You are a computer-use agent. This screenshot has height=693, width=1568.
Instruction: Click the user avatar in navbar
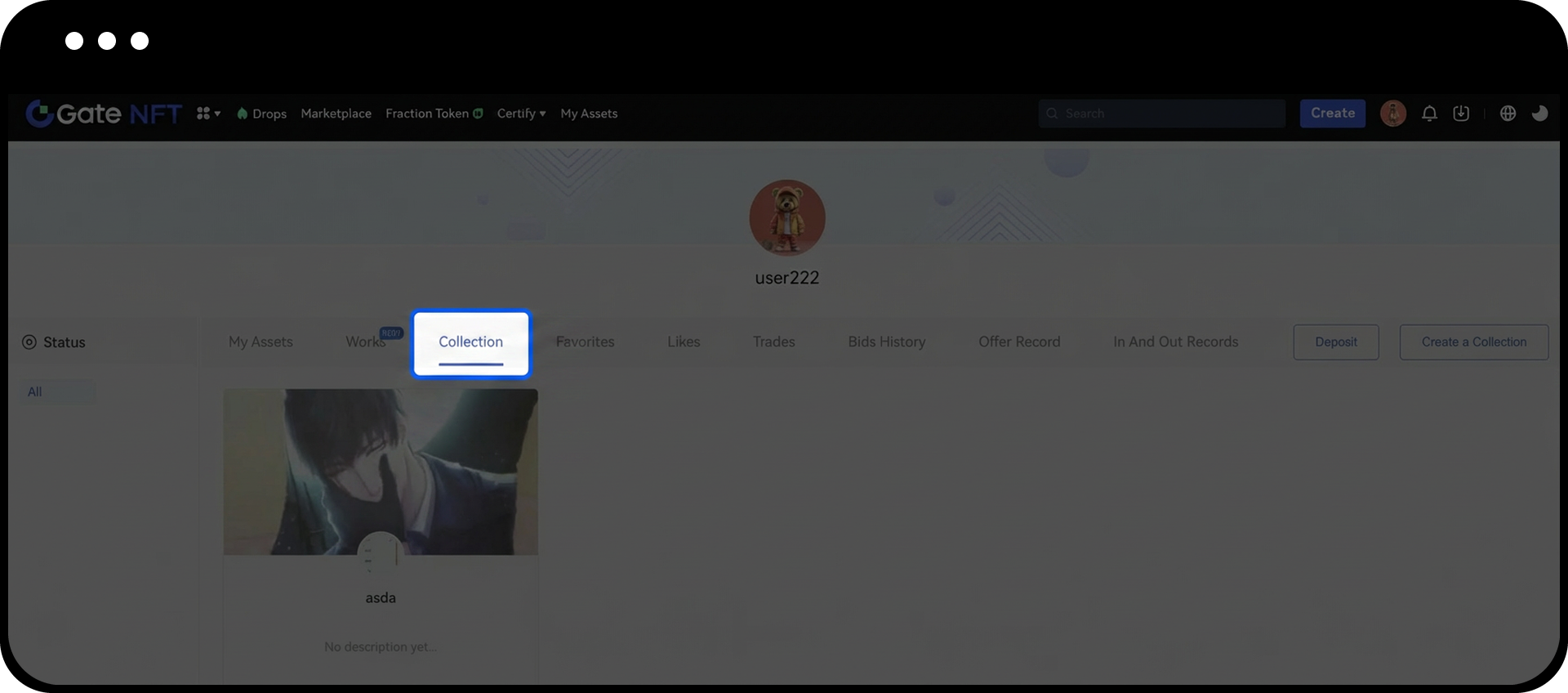coord(1392,114)
